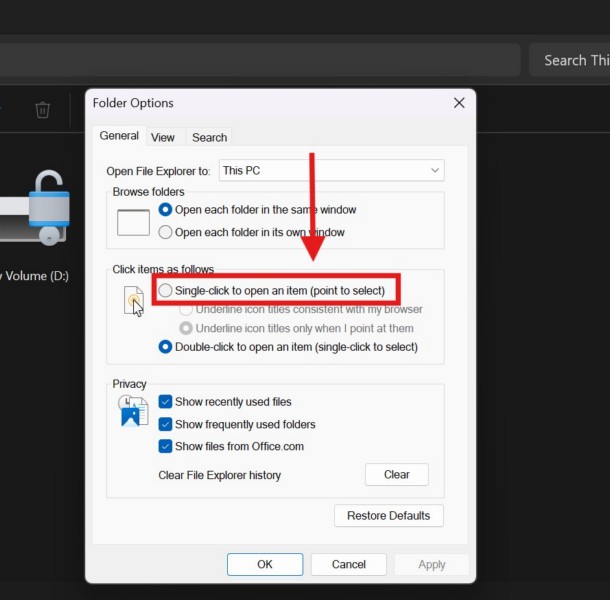Expand the Open File Explorer to dropdown
This screenshot has width=610, height=600.
(x=331, y=171)
